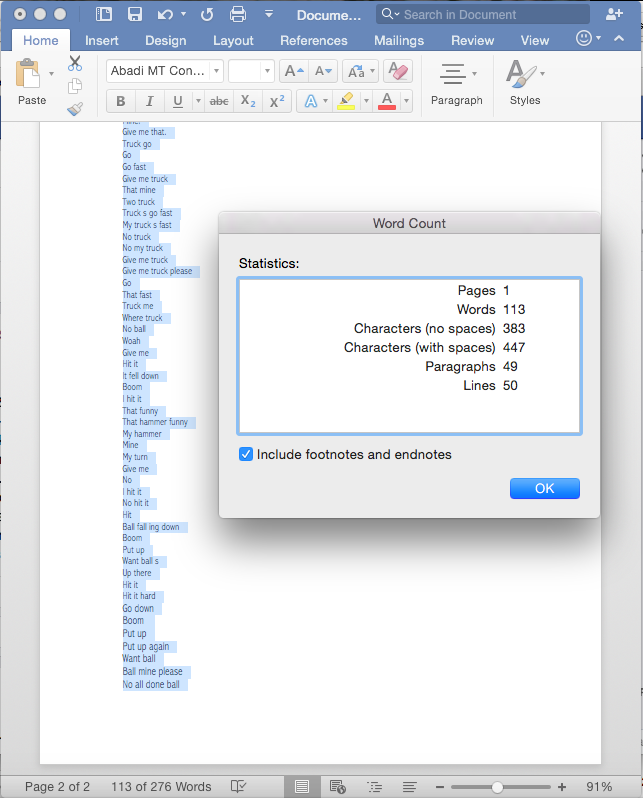The width and height of the screenshot is (643, 798).
Task: Increase font size with the larger A
Action: click(294, 71)
